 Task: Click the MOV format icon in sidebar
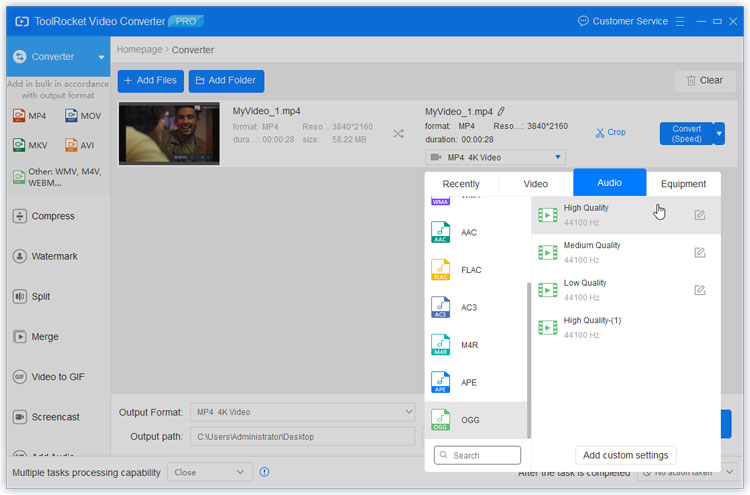pyautogui.click(x=71, y=116)
